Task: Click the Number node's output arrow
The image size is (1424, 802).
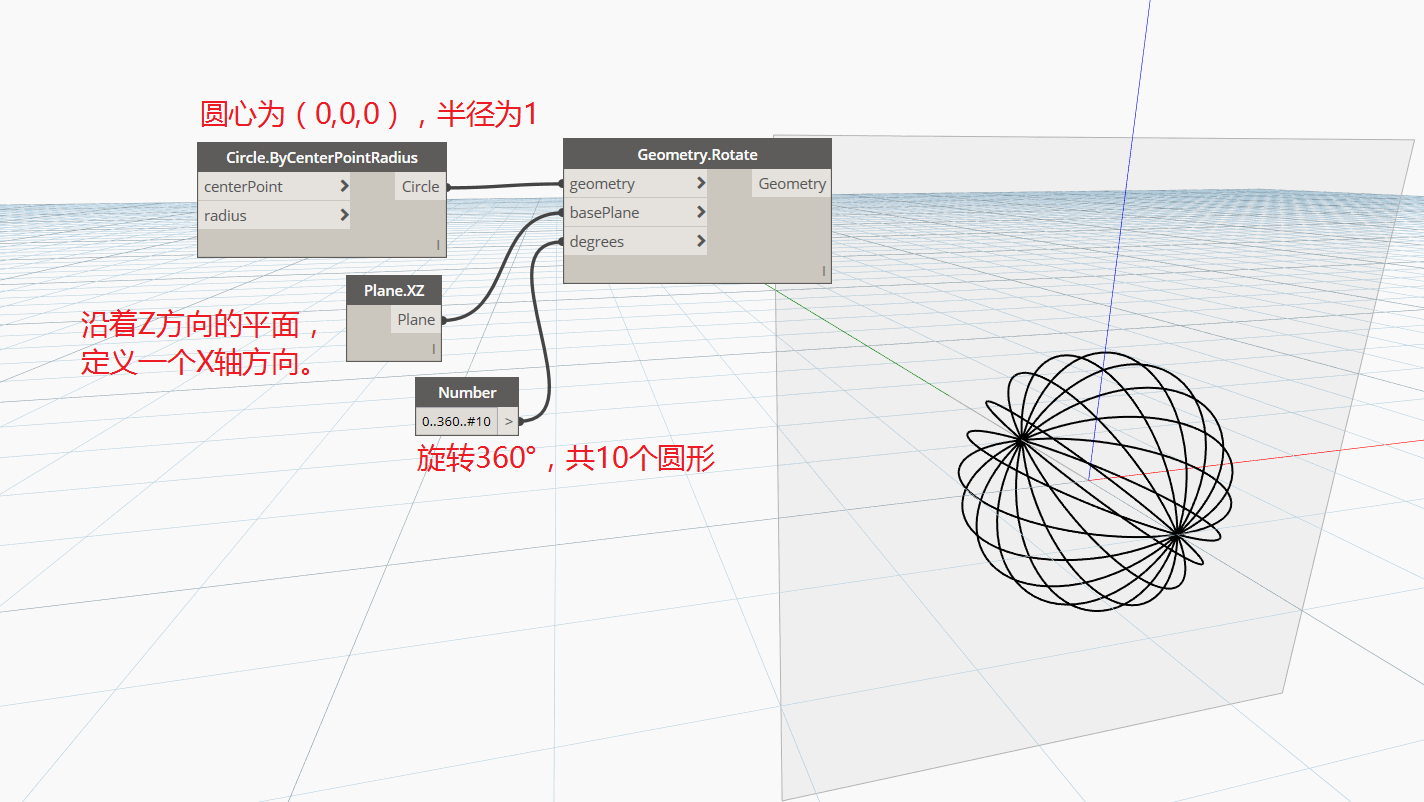Action: (509, 421)
